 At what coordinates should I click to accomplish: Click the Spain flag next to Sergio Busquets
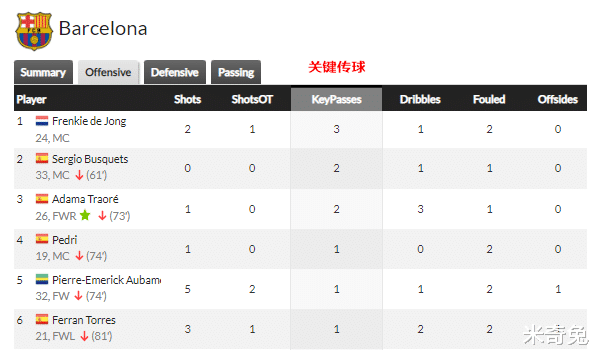[42, 158]
